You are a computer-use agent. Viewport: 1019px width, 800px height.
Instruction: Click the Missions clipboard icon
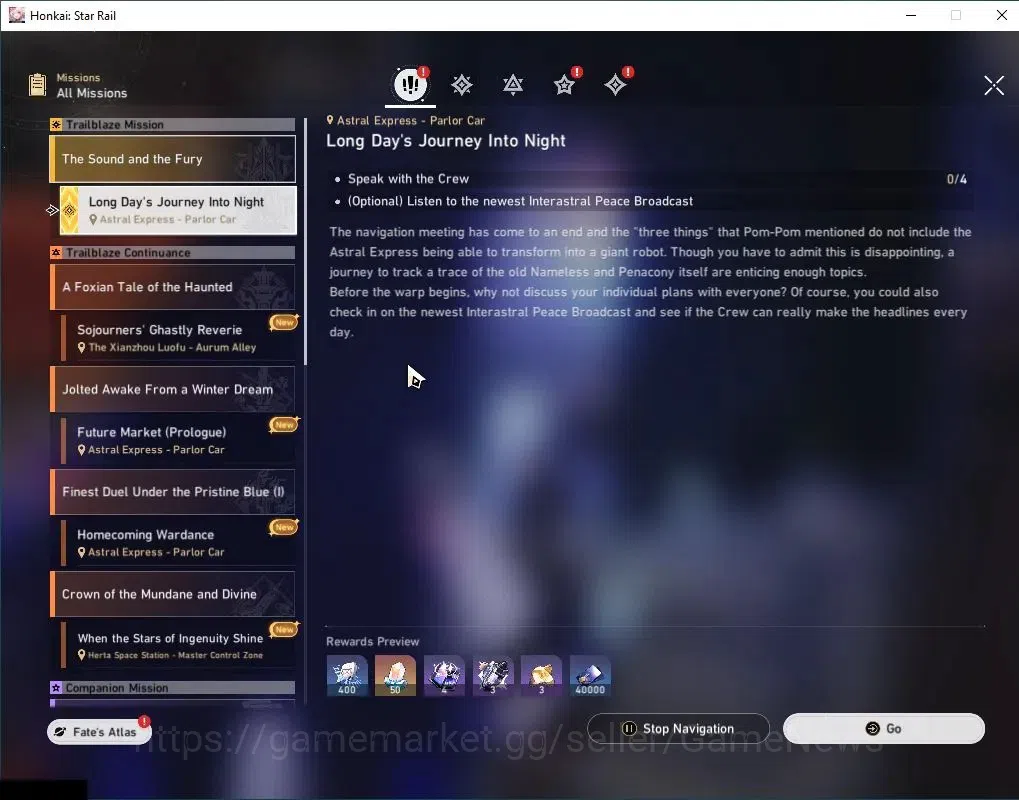pyautogui.click(x=38, y=85)
